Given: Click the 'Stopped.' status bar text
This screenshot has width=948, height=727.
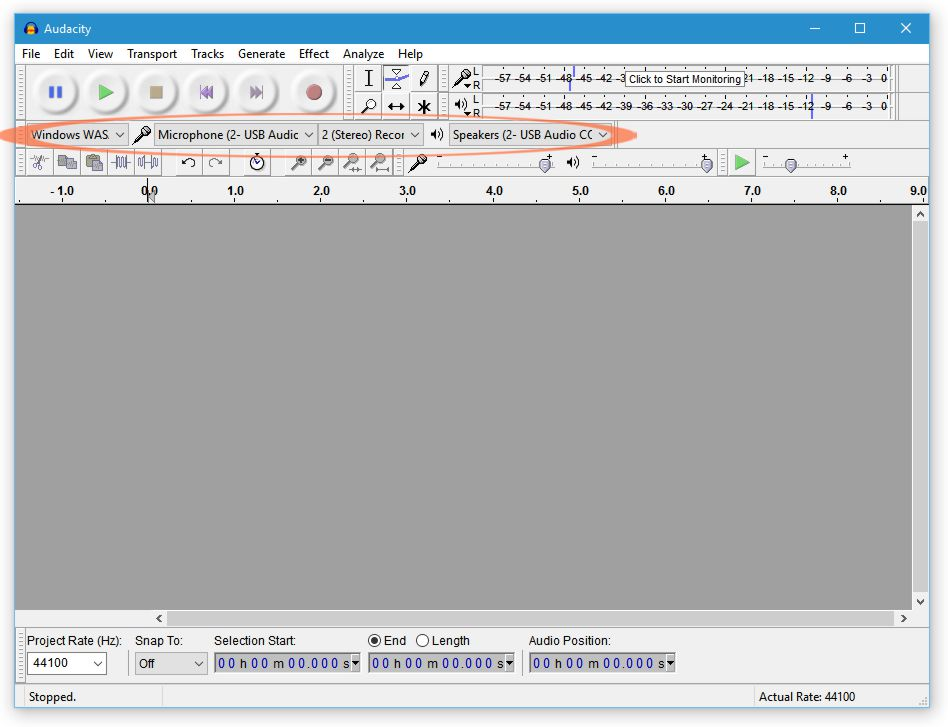Looking at the screenshot, I should (x=52, y=697).
